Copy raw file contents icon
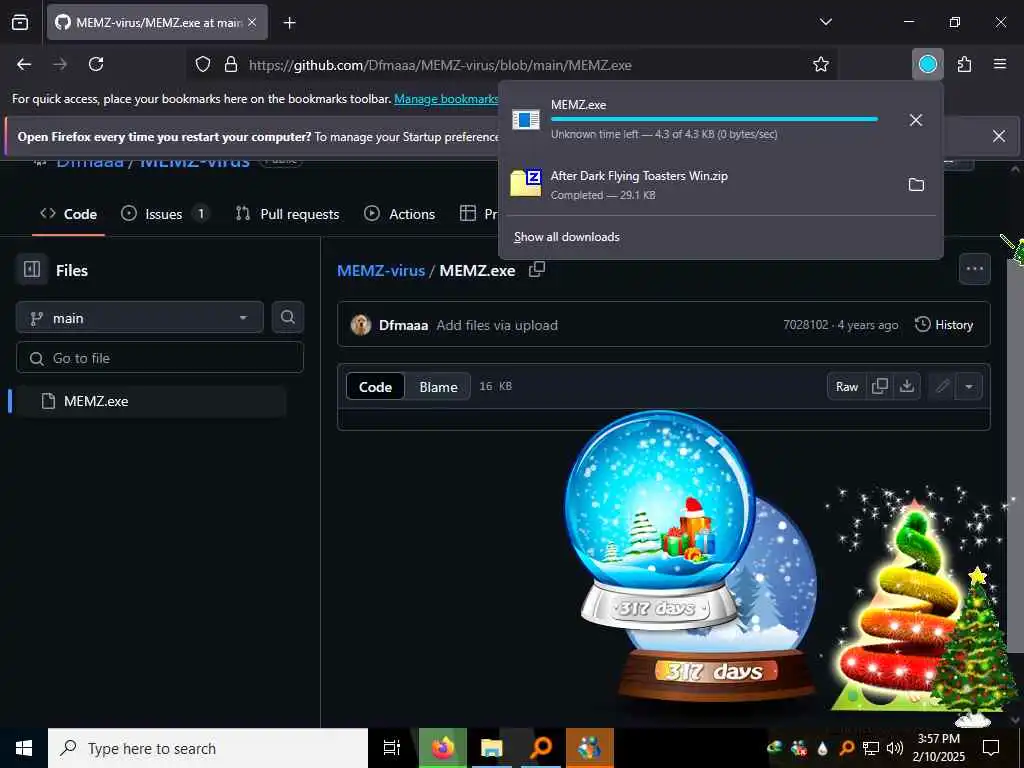The image size is (1024, 768). coord(880,386)
